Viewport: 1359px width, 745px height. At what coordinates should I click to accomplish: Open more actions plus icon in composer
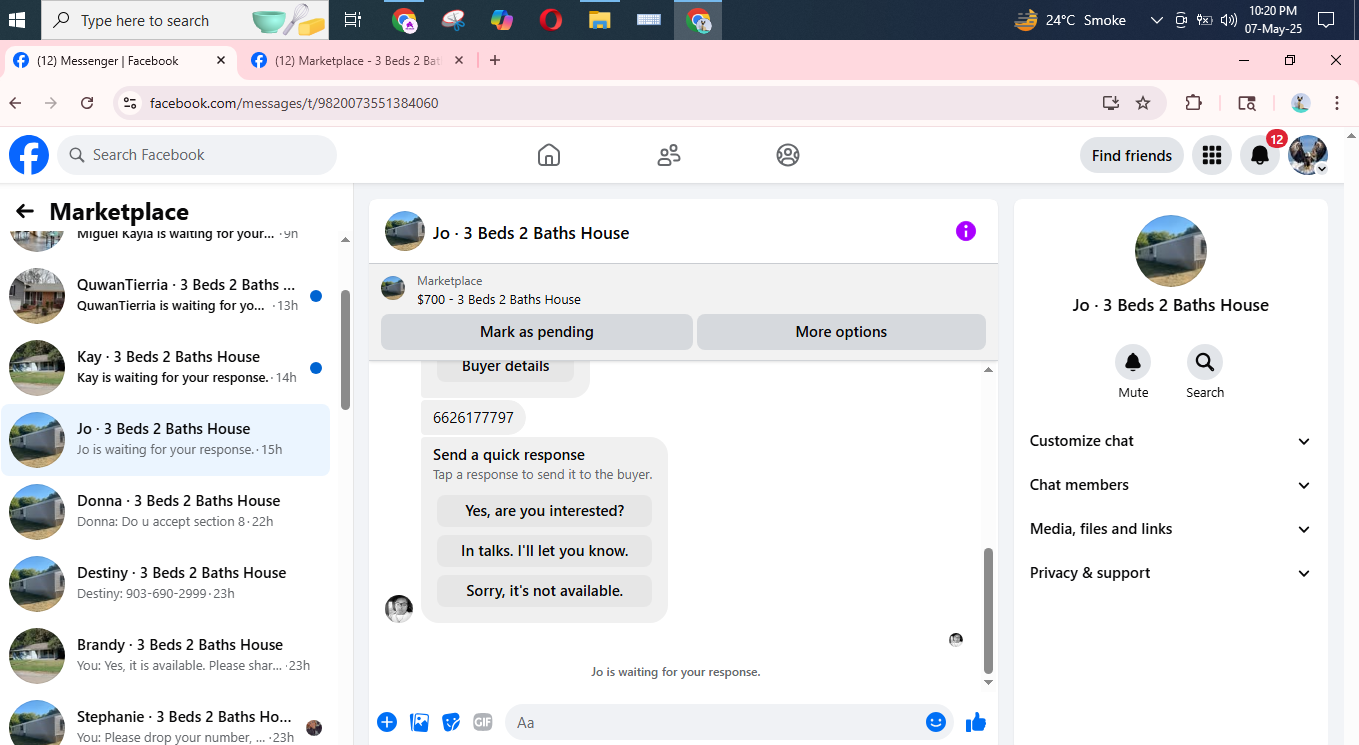387,722
